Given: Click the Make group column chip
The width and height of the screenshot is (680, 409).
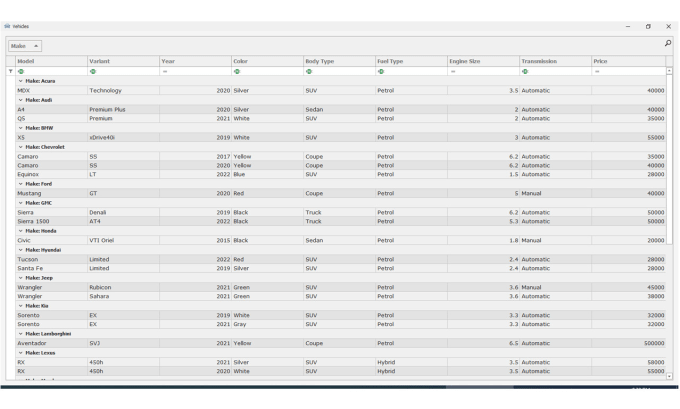Looking at the screenshot, I should tap(25, 46).
